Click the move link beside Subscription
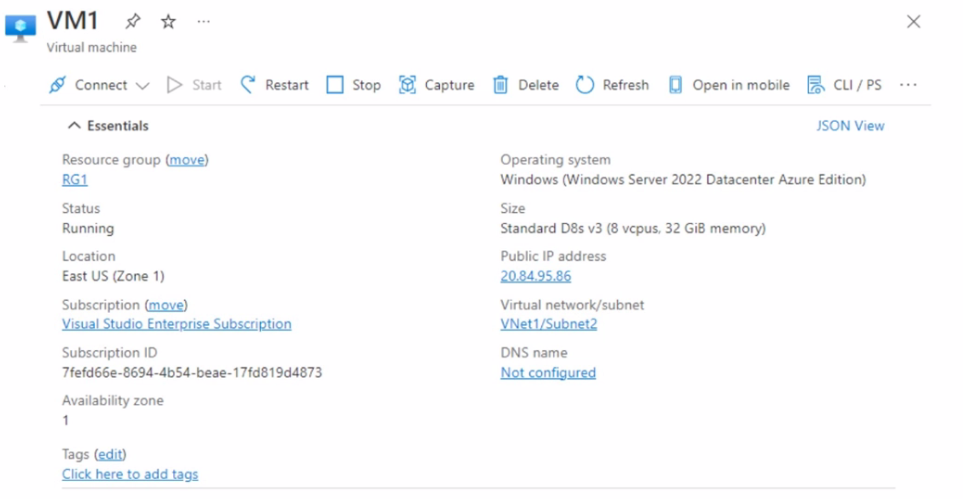 point(166,305)
